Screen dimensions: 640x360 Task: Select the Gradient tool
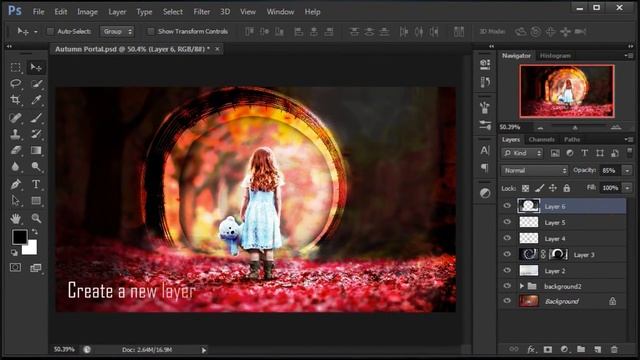[36, 150]
